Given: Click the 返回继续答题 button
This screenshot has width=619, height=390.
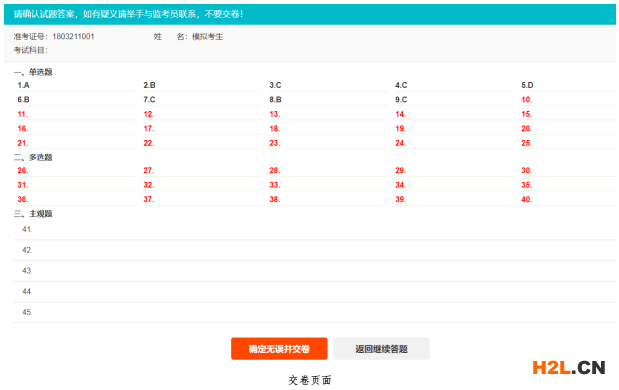Looking at the screenshot, I should point(381,349).
